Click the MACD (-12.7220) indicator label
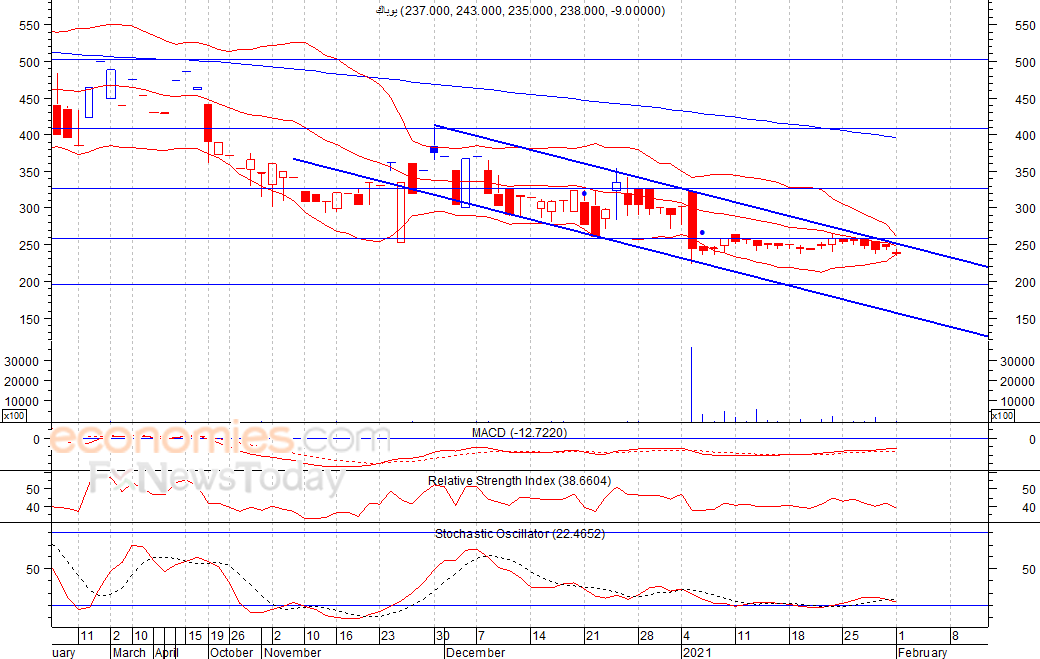1040x659 pixels. click(x=519, y=433)
